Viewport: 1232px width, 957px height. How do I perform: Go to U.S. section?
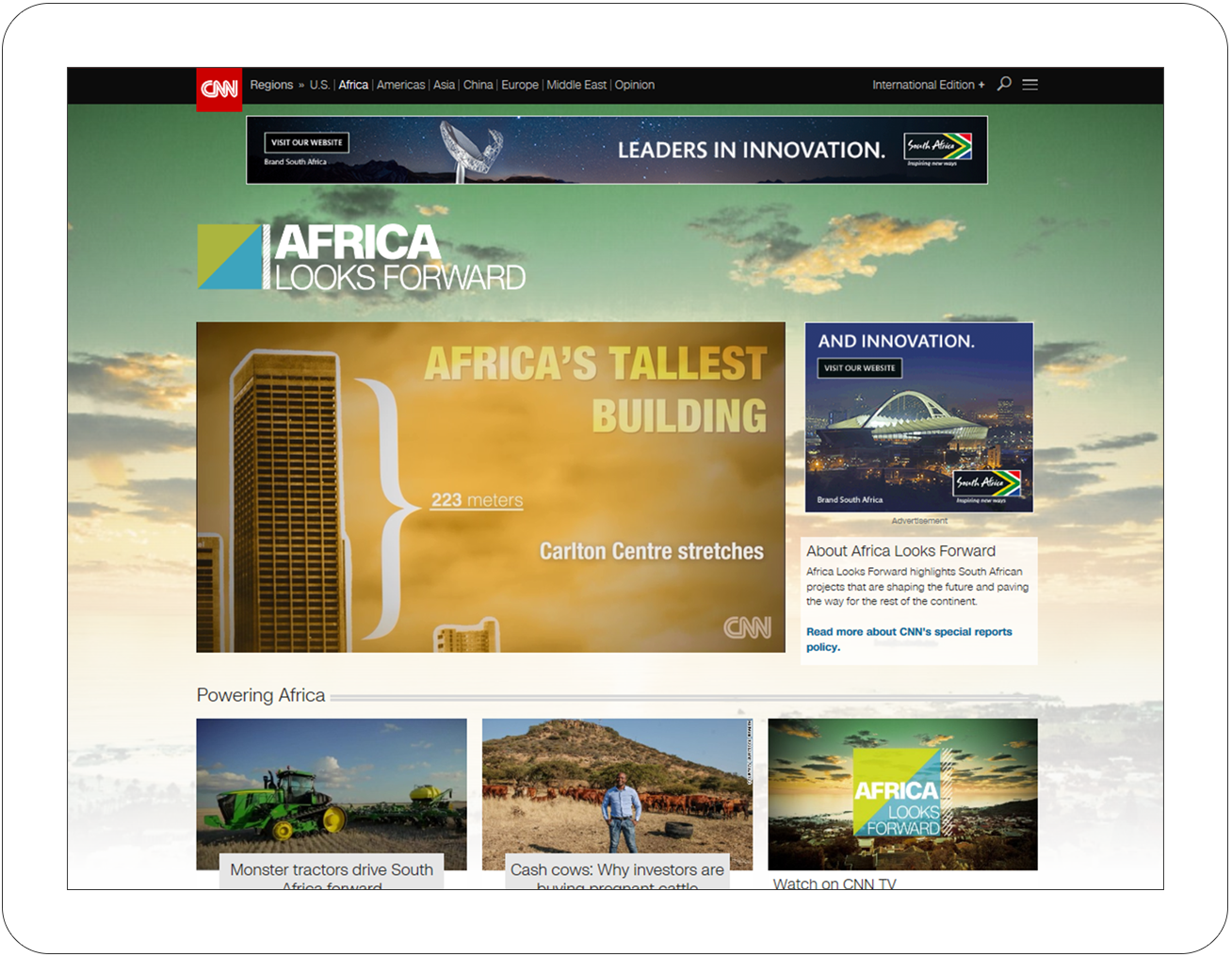tap(320, 85)
